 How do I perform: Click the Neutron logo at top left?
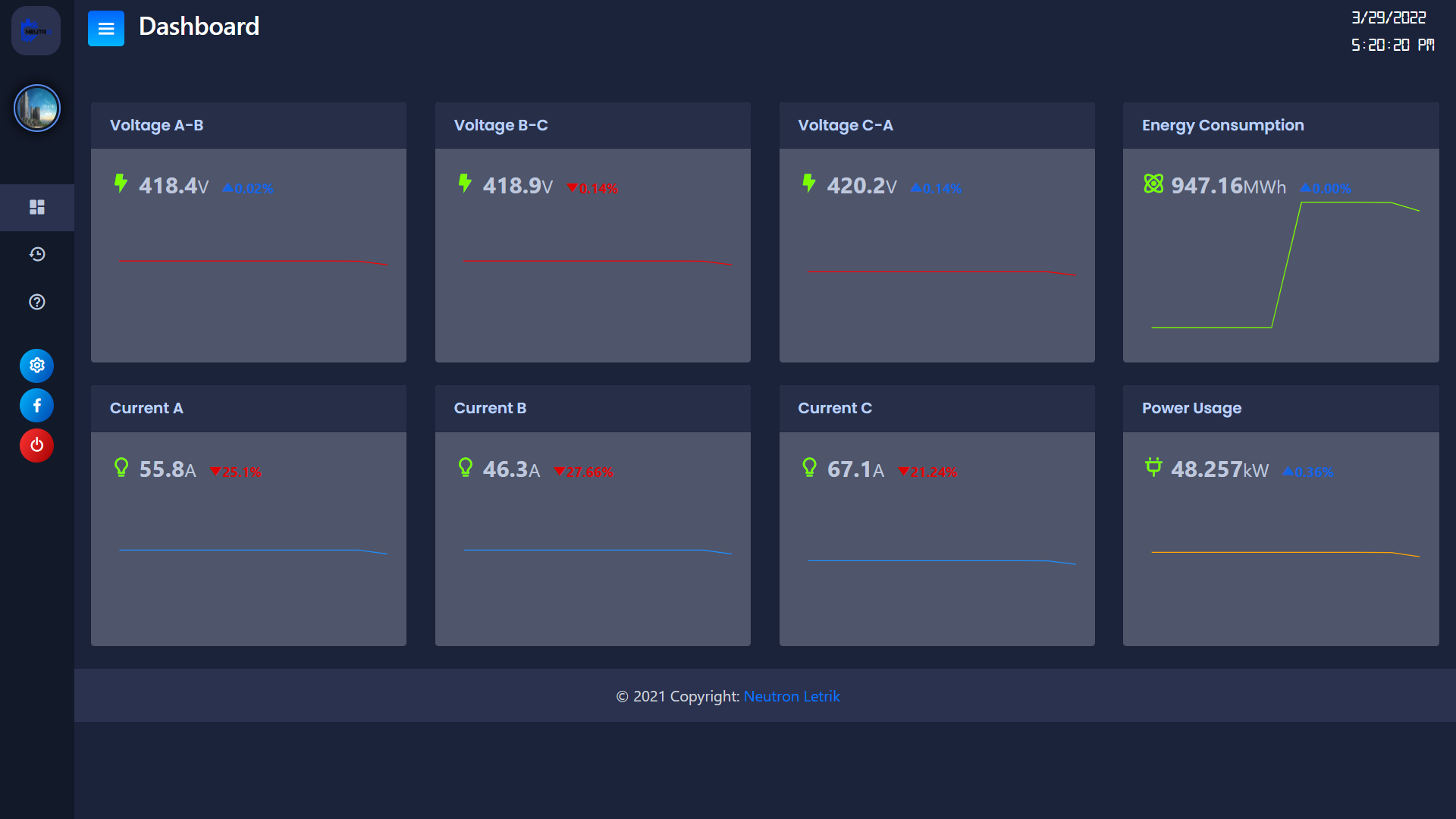point(36,31)
